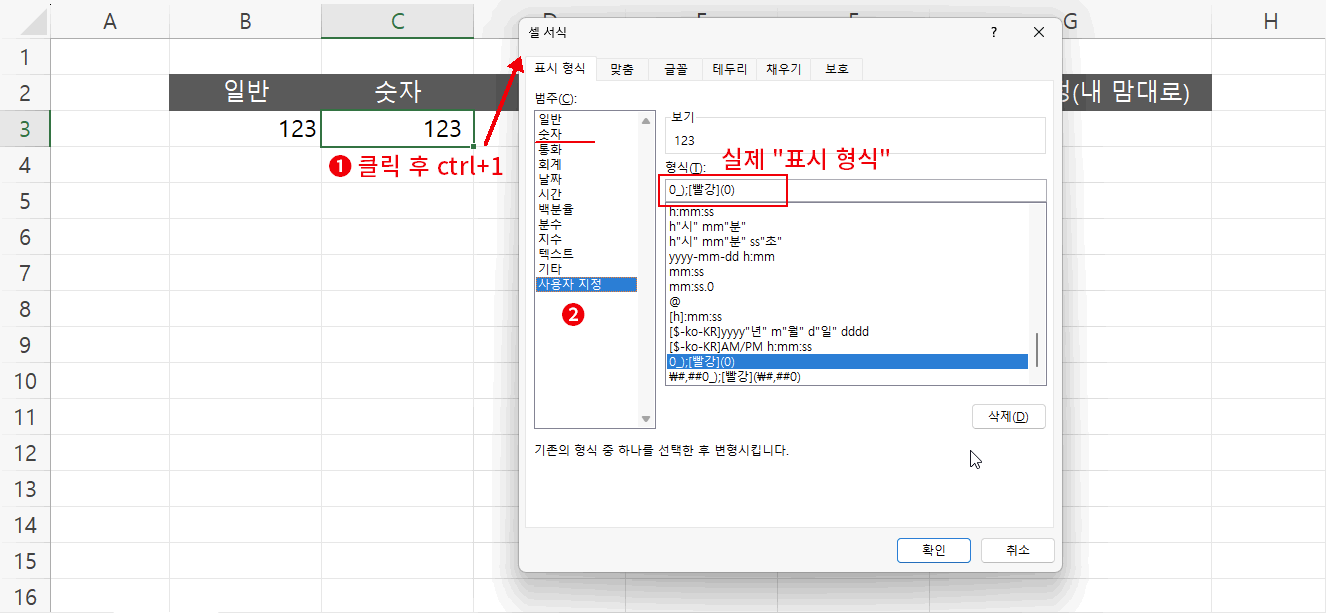Screen dimensions: 1326x613
Task: Select column A header
Action: pyautogui.click(x=109, y=22)
